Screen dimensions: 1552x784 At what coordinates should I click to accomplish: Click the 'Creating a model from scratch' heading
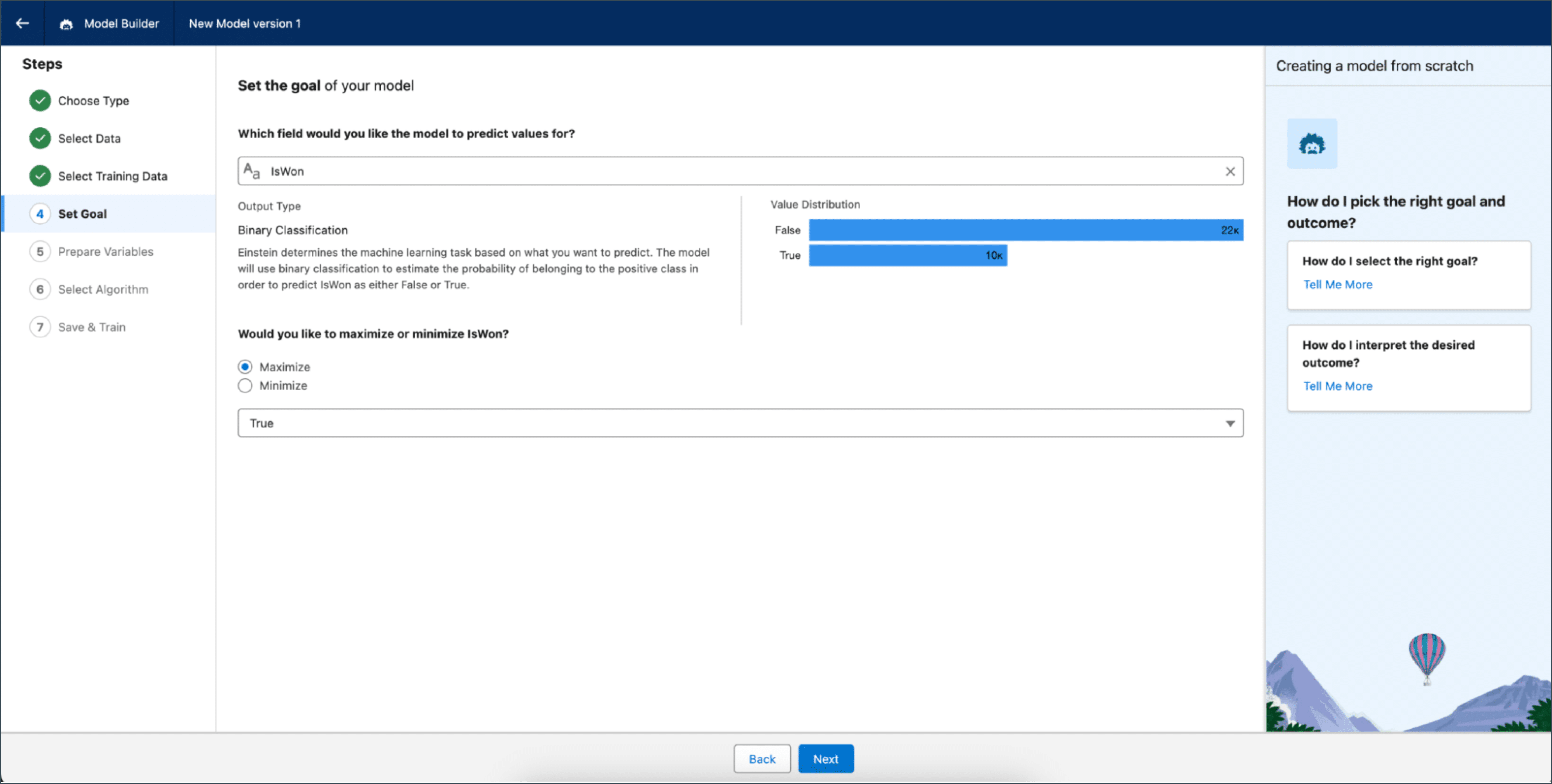coord(1374,66)
